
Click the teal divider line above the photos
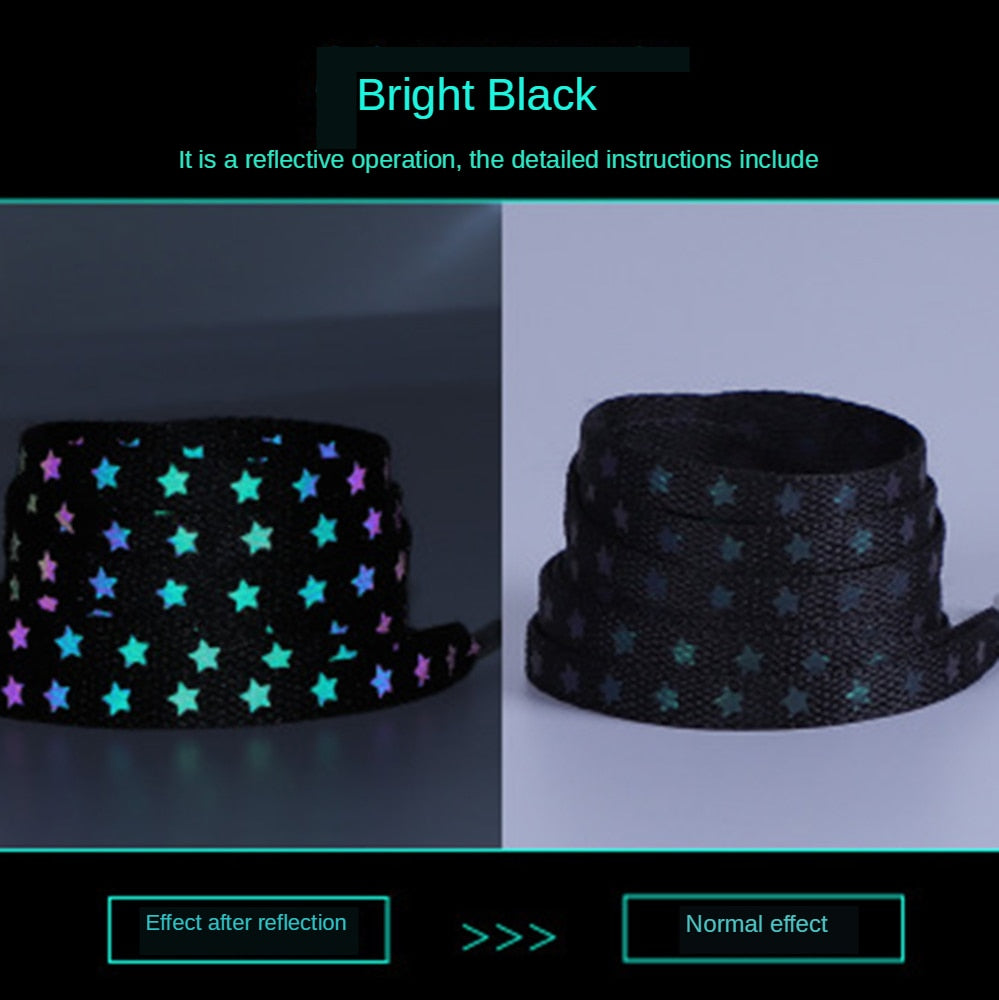500,201
